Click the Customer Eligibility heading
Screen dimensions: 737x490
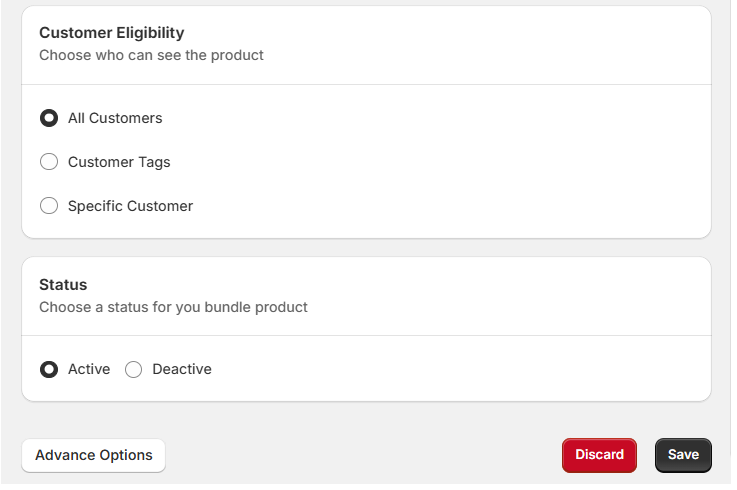pyautogui.click(x=112, y=33)
